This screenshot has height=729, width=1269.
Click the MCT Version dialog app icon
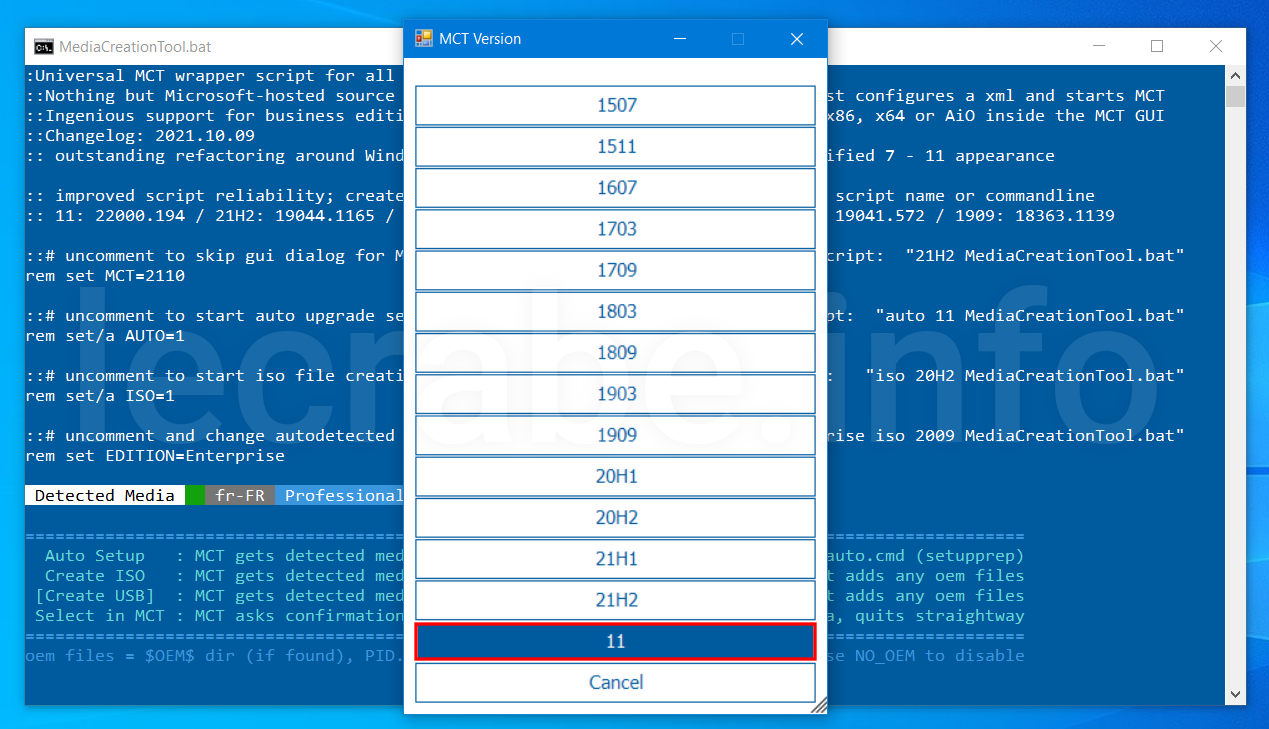pyautogui.click(x=424, y=39)
